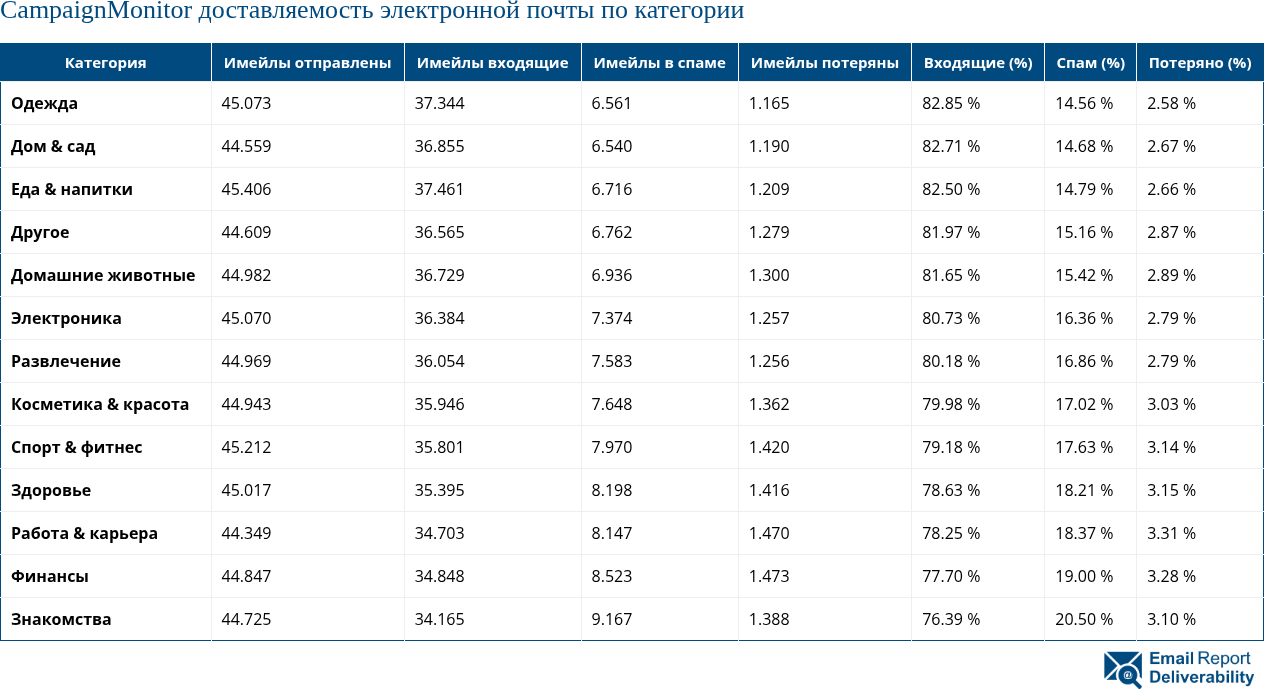
Task: Sort by the Спам (%) column header
Action: (1089, 61)
